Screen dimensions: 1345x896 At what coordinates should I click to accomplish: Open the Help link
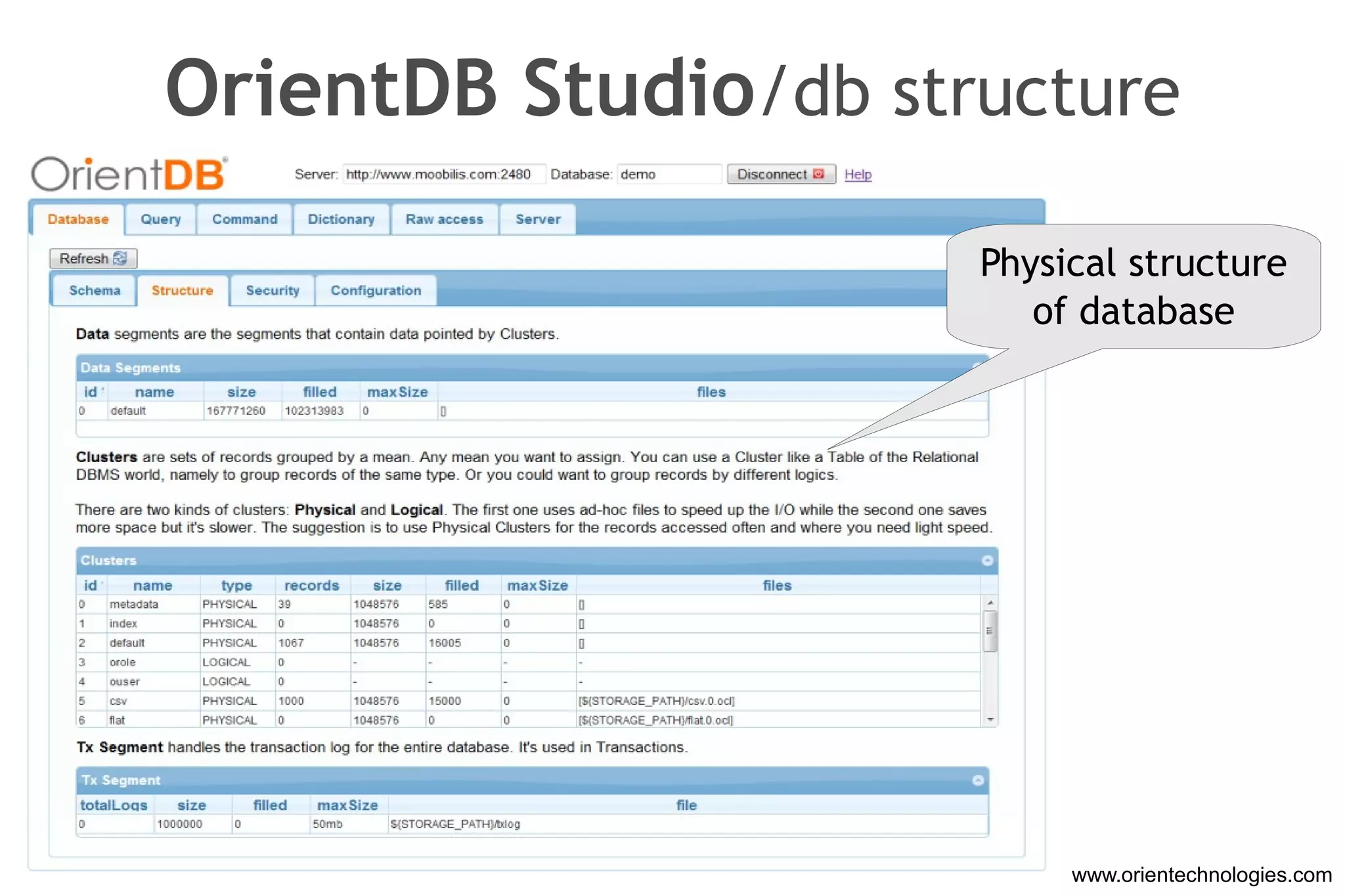click(858, 174)
